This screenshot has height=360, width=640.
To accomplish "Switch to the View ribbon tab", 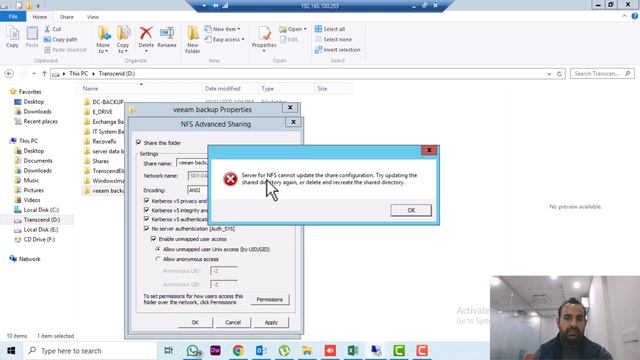I will point(93,17).
